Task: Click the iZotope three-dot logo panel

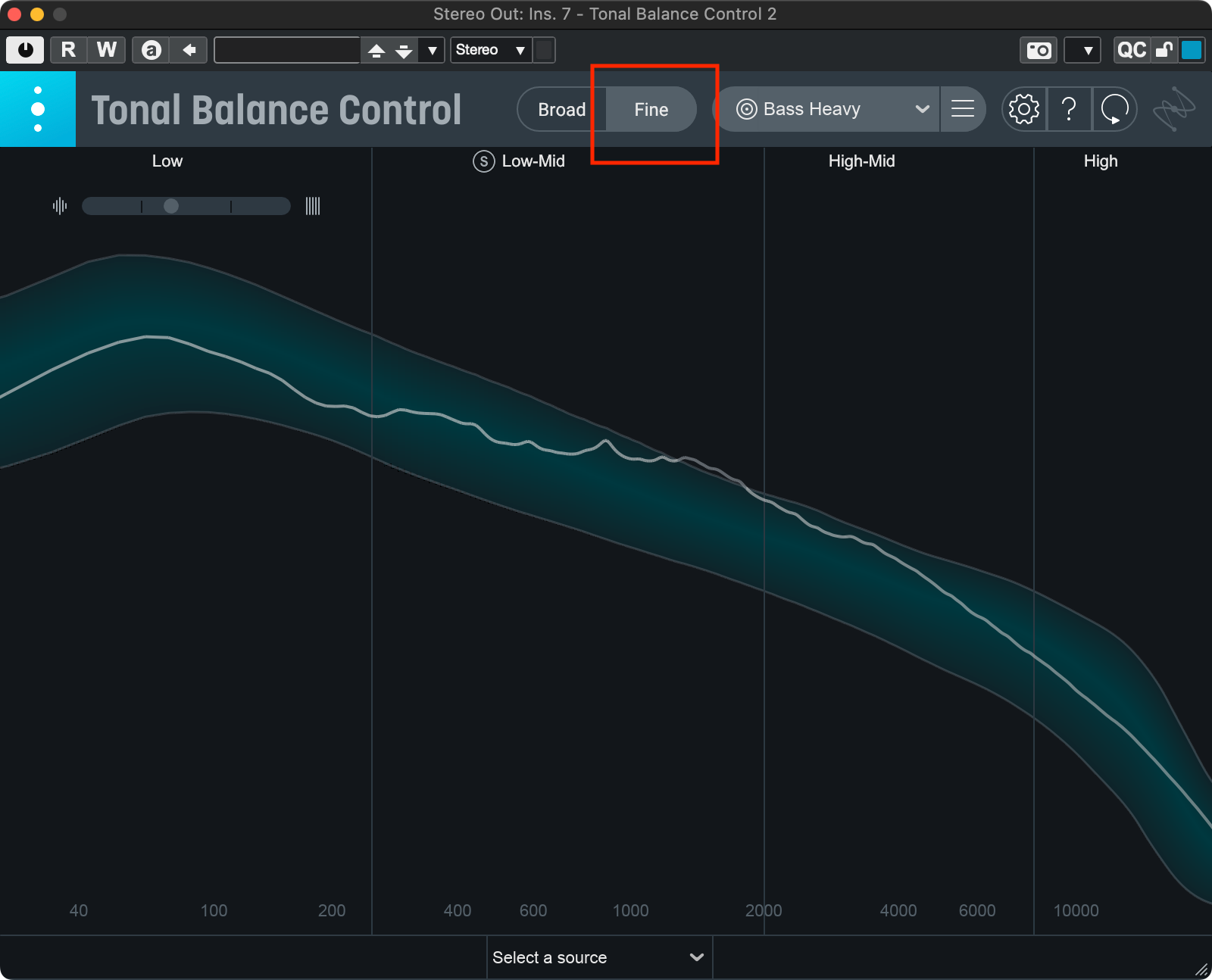Action: click(38, 109)
